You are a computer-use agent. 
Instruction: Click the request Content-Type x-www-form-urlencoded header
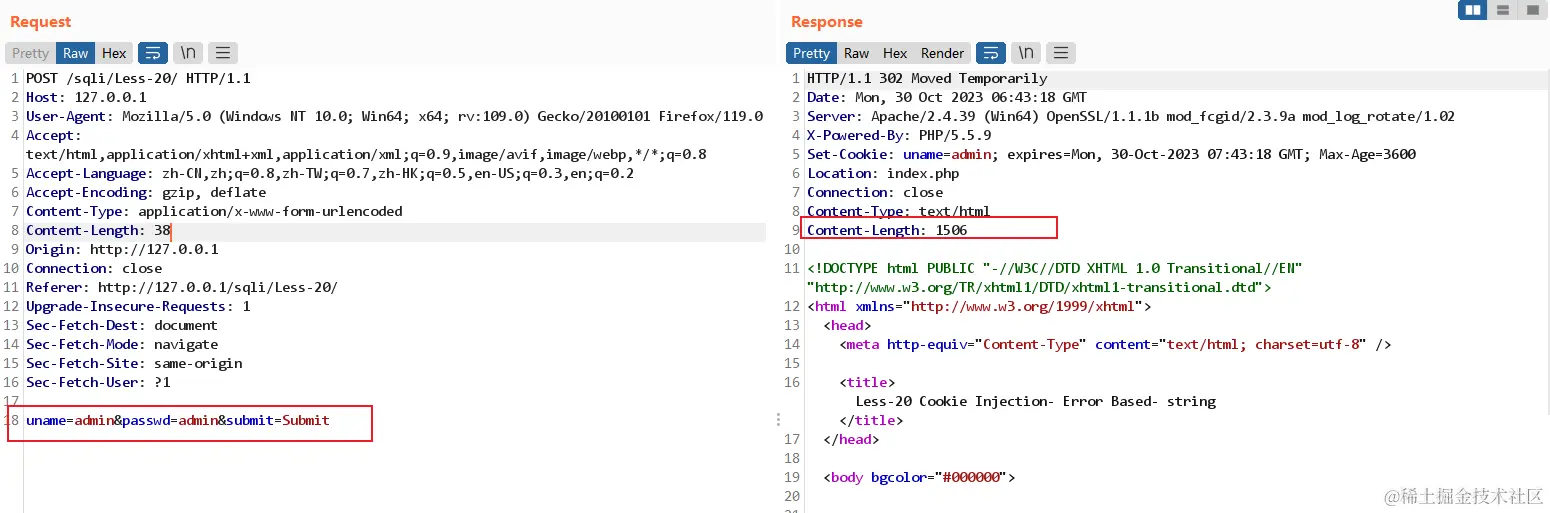[214, 211]
